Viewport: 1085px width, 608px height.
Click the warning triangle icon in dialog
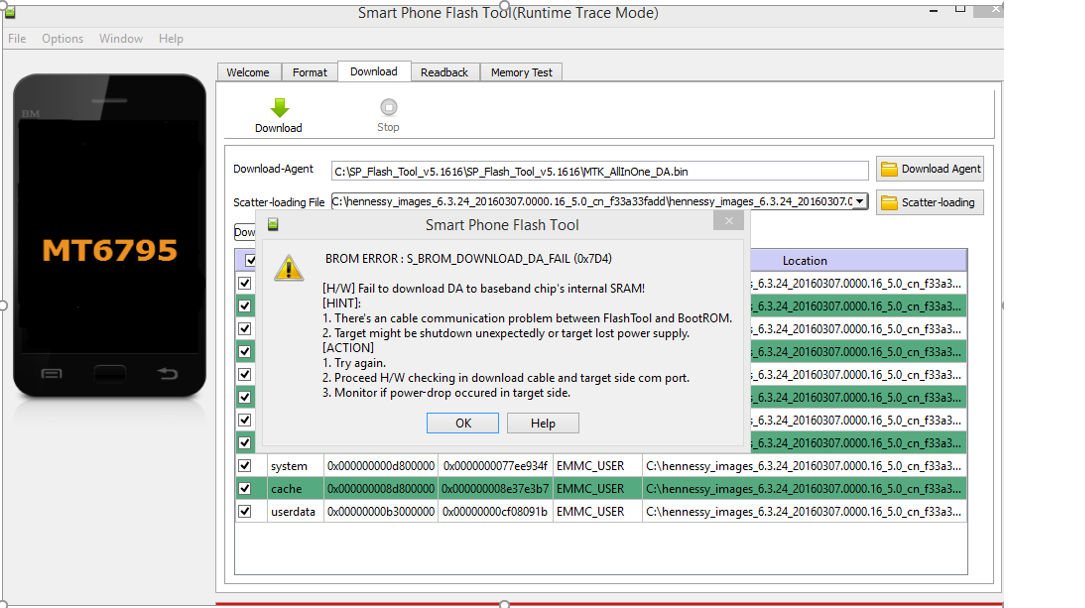pyautogui.click(x=289, y=268)
